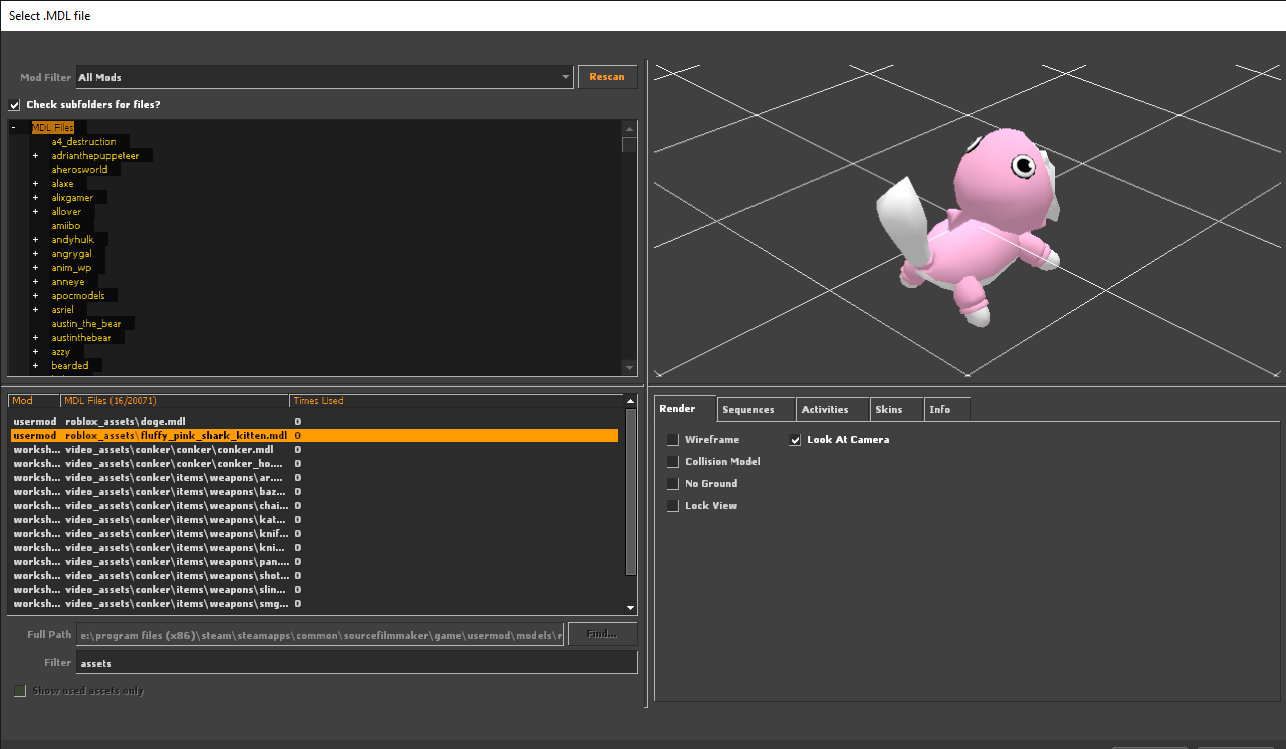Click the folder tree scrollbar down arrow
This screenshot has height=749, width=1286.
point(629,367)
